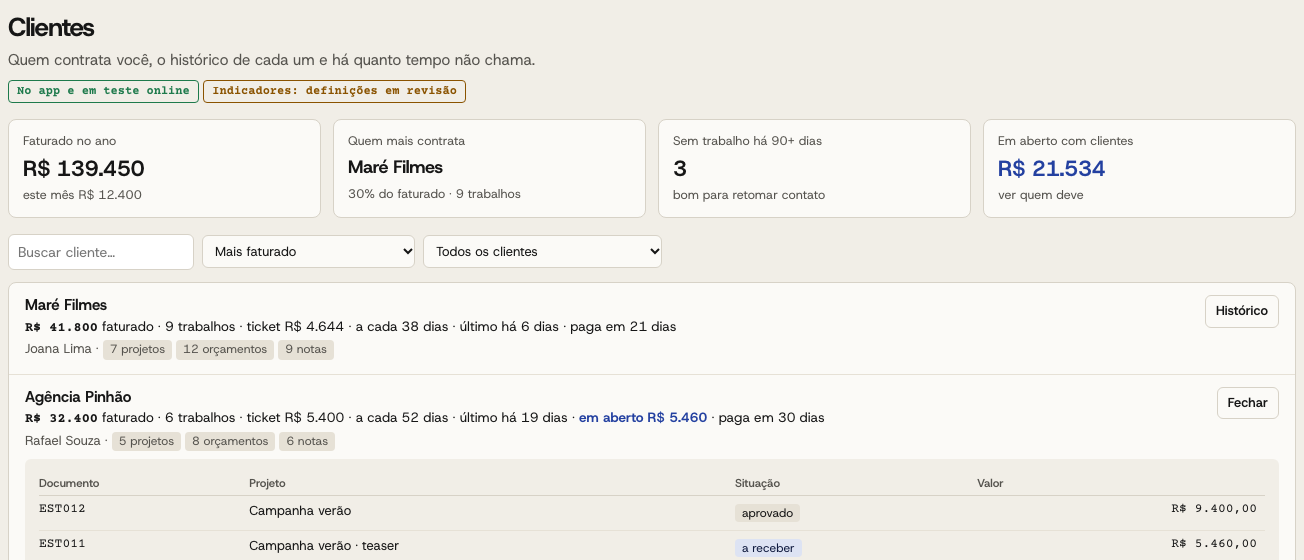Select the 9 notas tag

306,350
